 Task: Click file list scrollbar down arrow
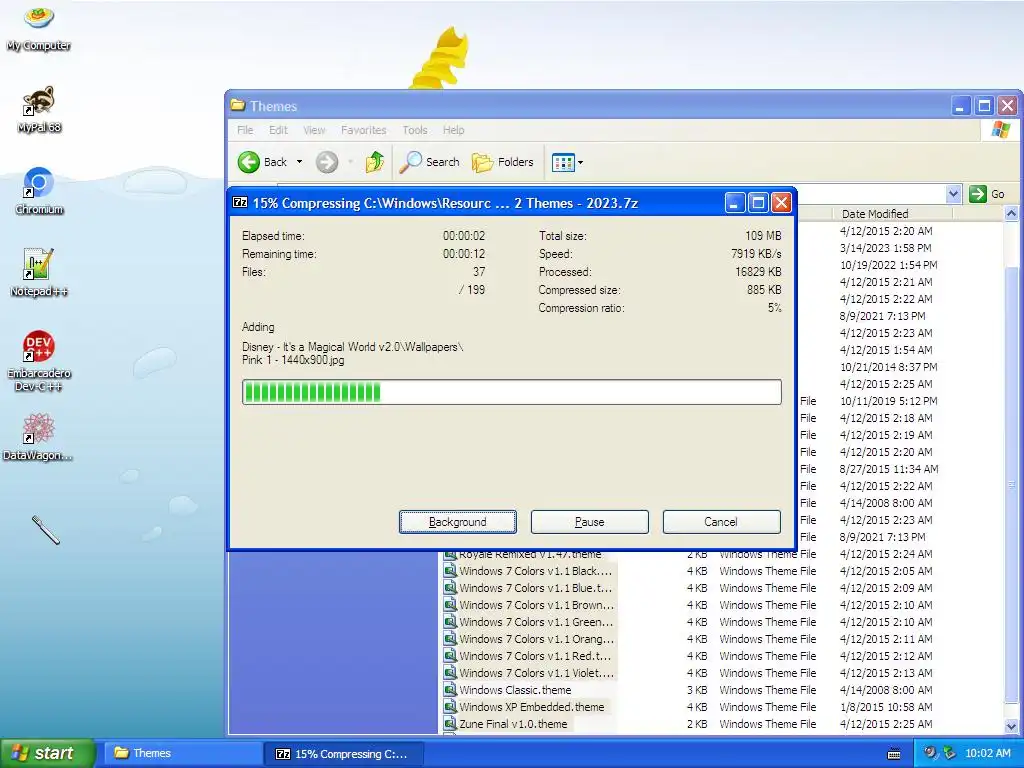click(x=1011, y=726)
